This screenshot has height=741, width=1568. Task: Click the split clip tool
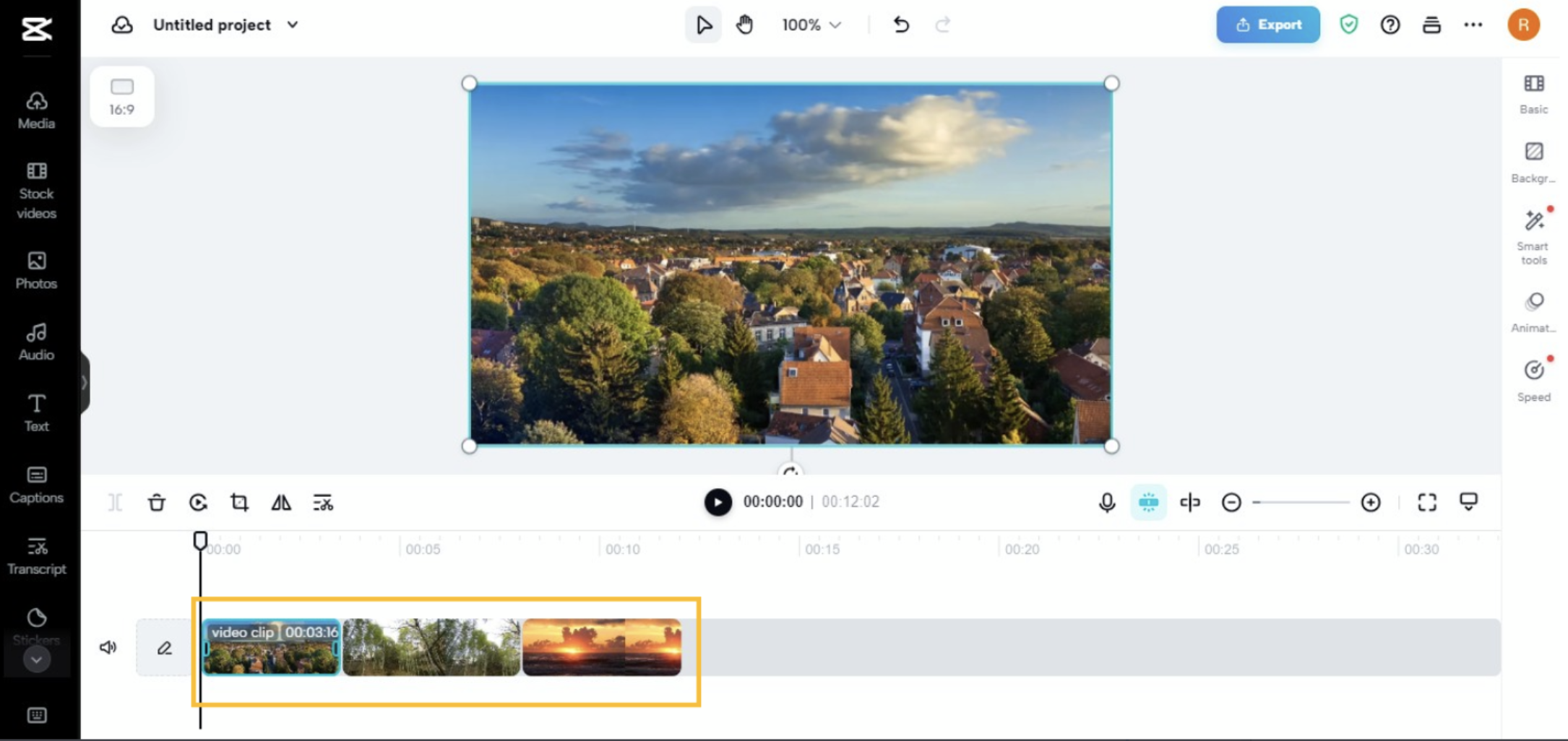click(115, 503)
